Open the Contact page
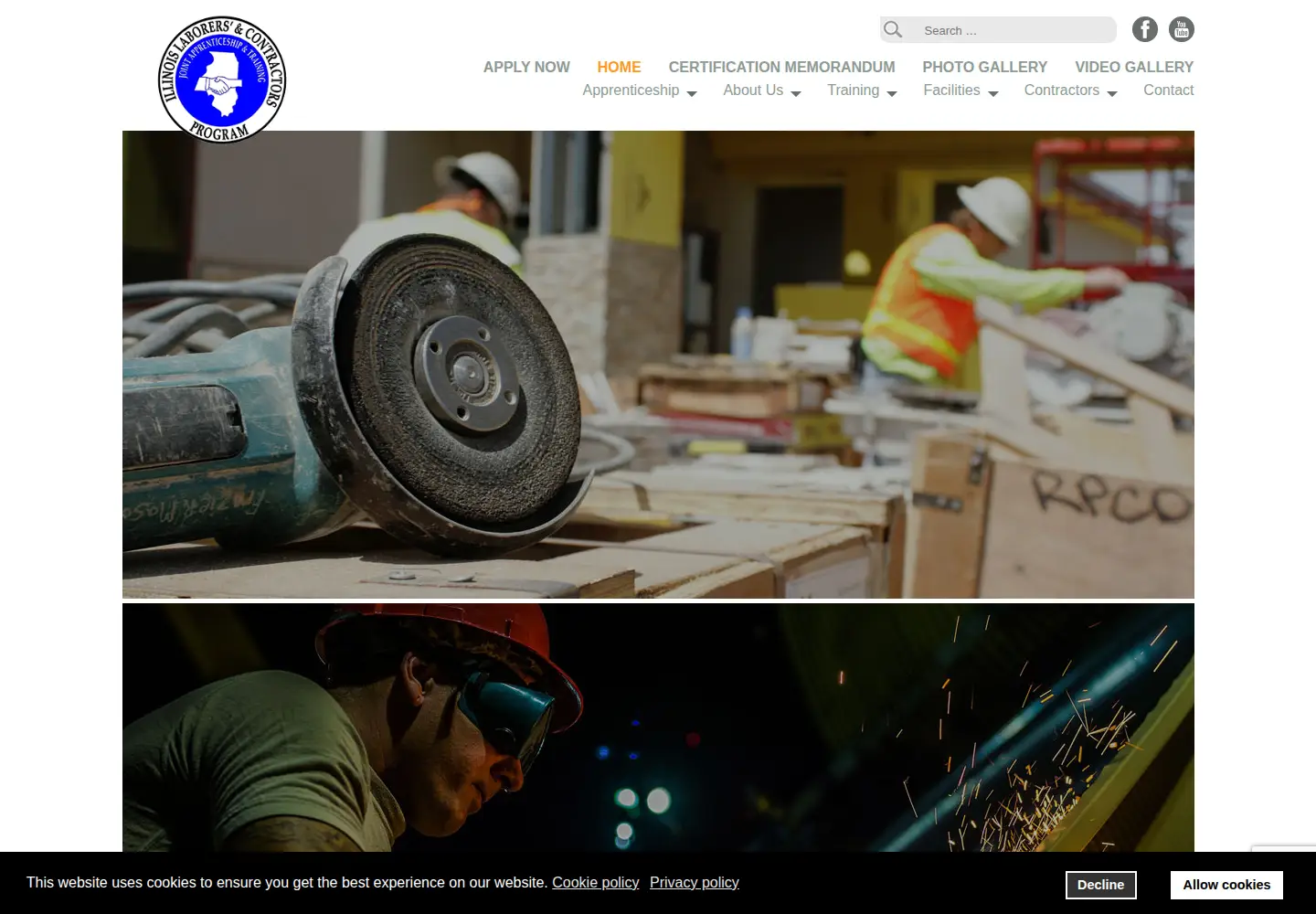Screen dimensions: 1316x914 tap(1168, 90)
